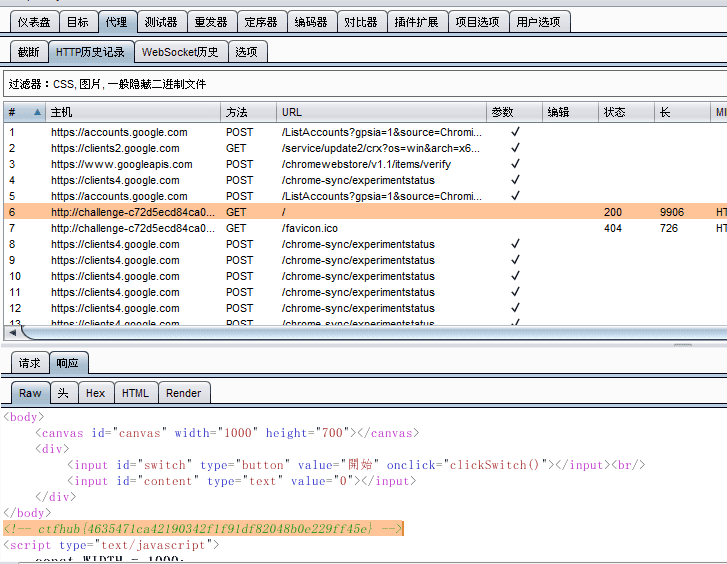Sort the table by the 状态 column

[x=625, y=113]
